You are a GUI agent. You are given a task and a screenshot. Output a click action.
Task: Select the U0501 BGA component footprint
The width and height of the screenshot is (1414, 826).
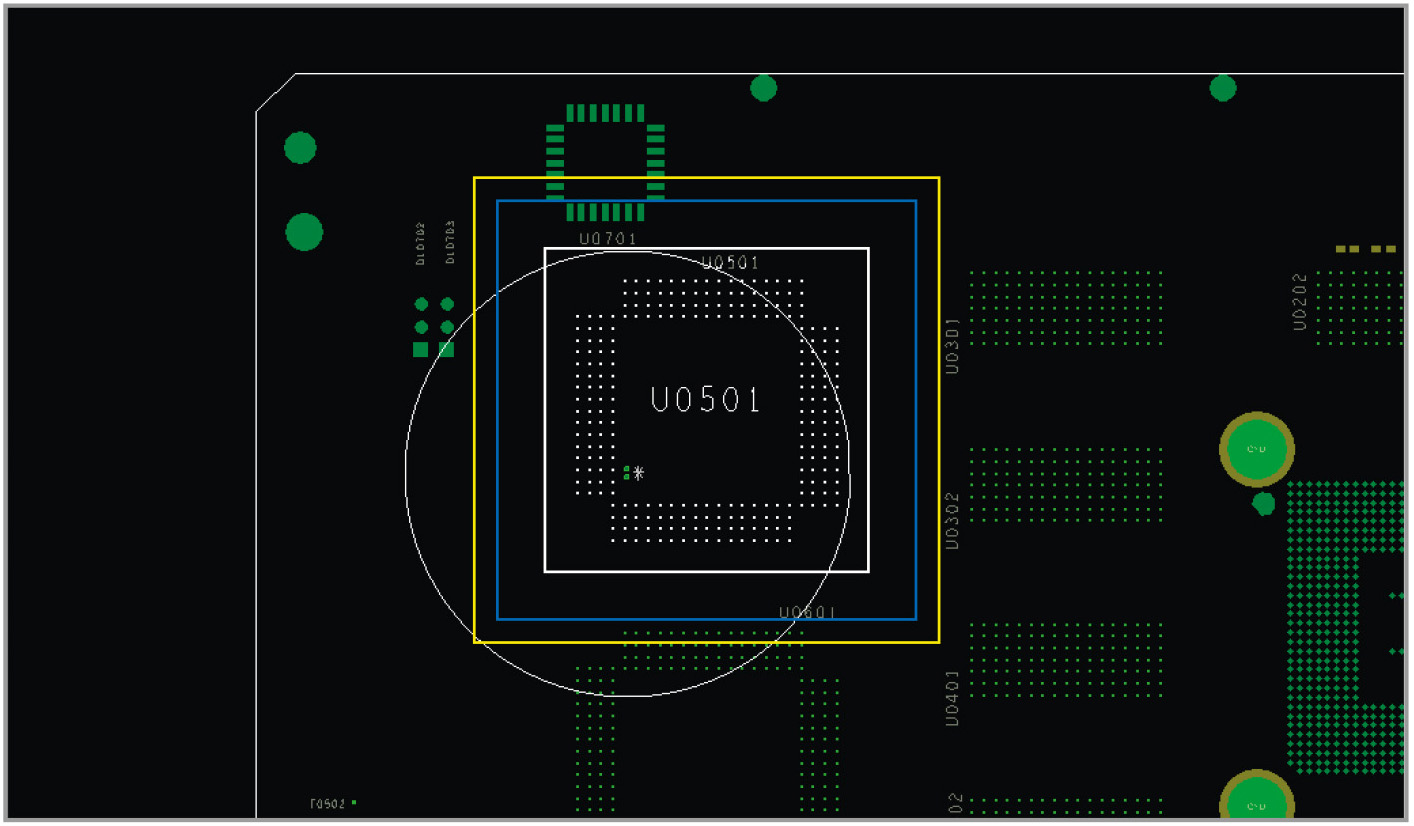click(x=705, y=400)
